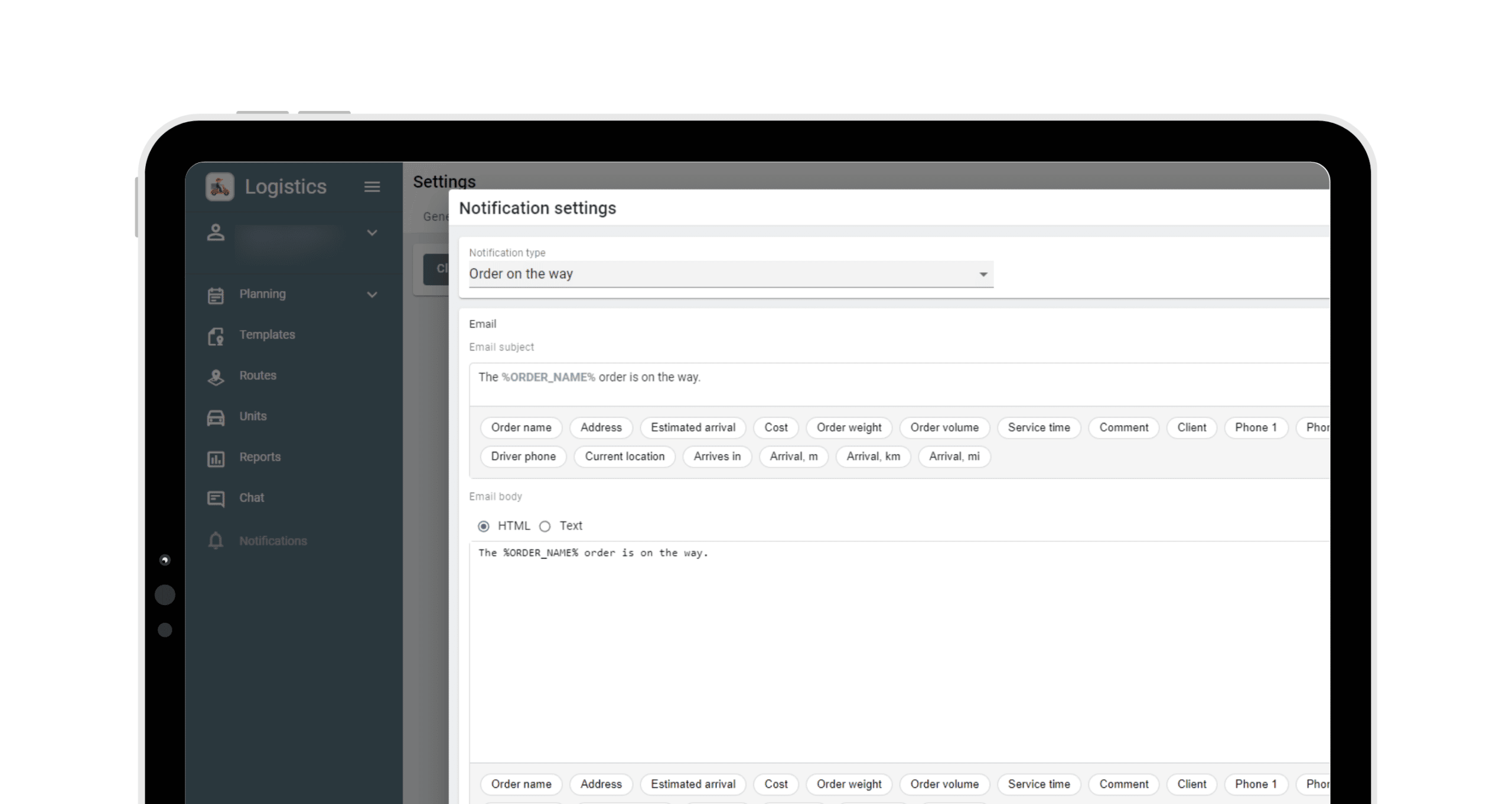Viewport: 1512px width, 804px height.
Task: Click inside the Email body editor area
Action: [886, 649]
